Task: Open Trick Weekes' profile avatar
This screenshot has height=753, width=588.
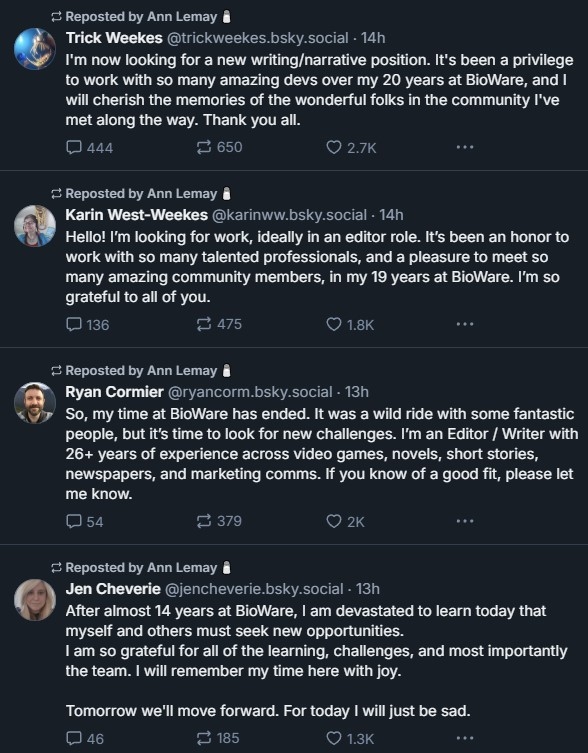Action: 35,49
